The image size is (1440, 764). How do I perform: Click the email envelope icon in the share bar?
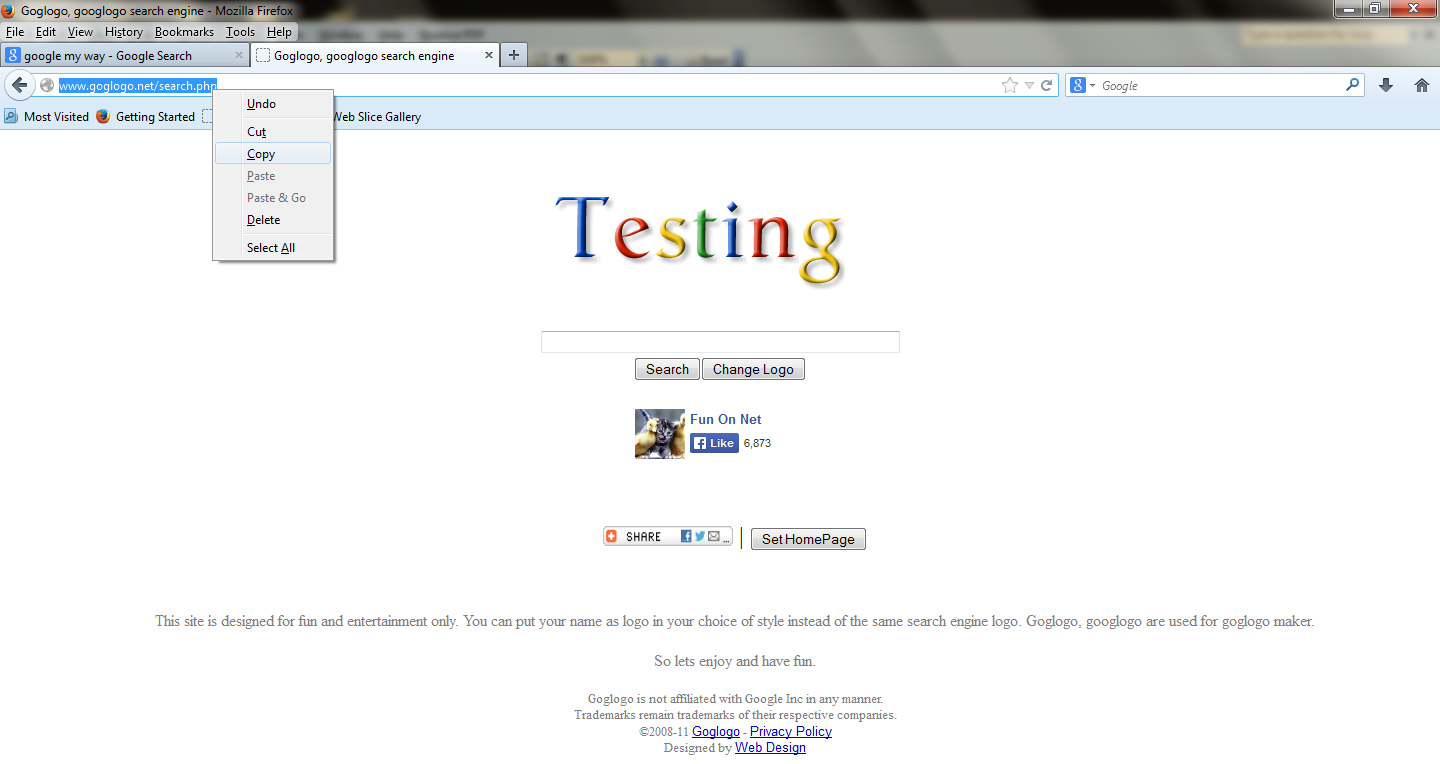(713, 537)
